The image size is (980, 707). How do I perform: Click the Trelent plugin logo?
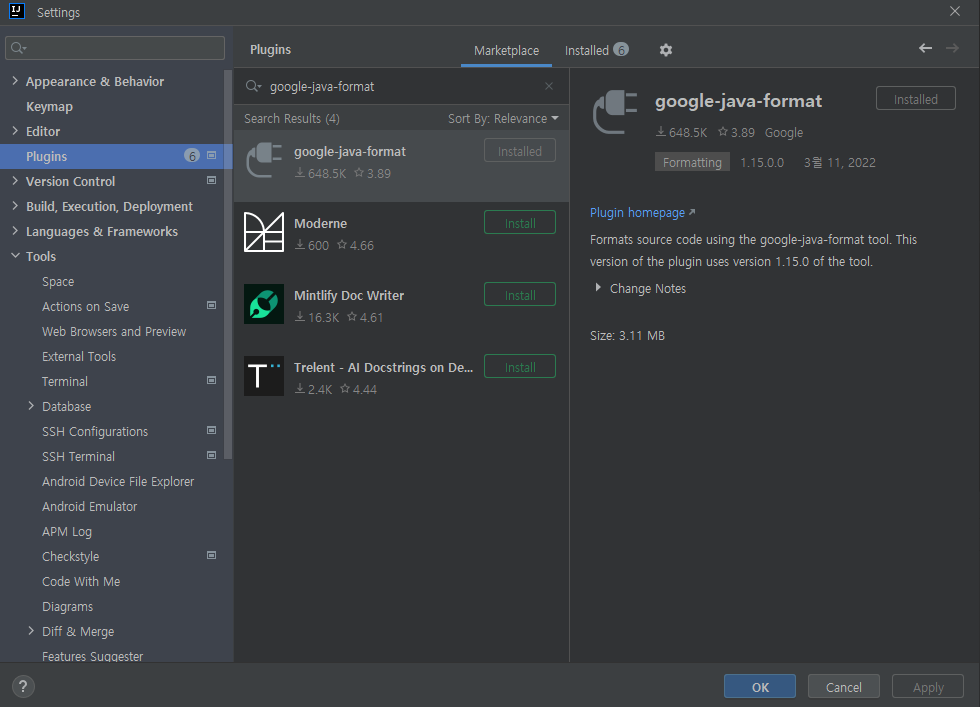(264, 375)
